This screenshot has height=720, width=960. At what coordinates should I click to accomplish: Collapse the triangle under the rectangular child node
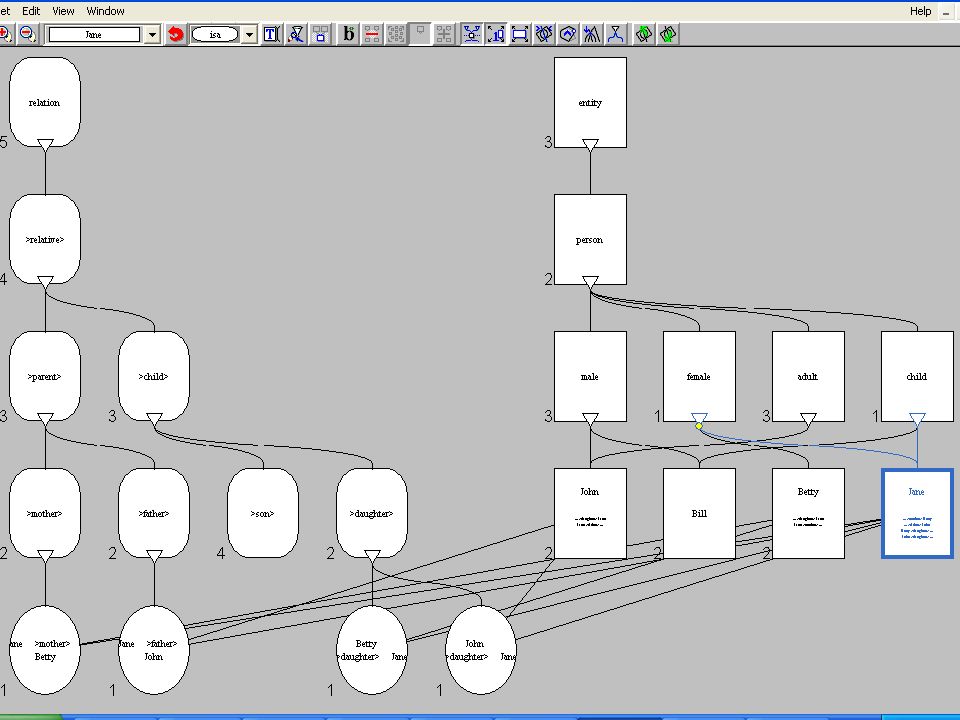pyautogui.click(x=917, y=419)
